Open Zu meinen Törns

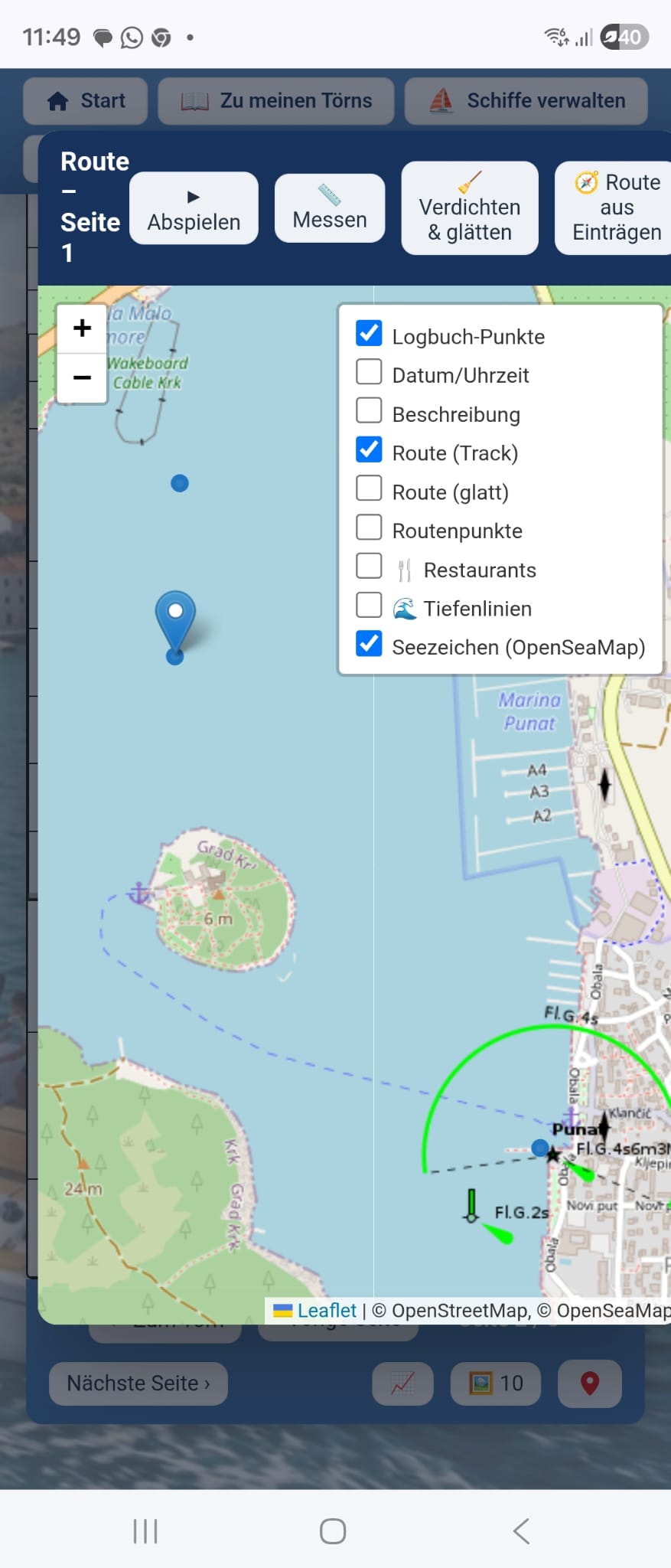click(276, 101)
